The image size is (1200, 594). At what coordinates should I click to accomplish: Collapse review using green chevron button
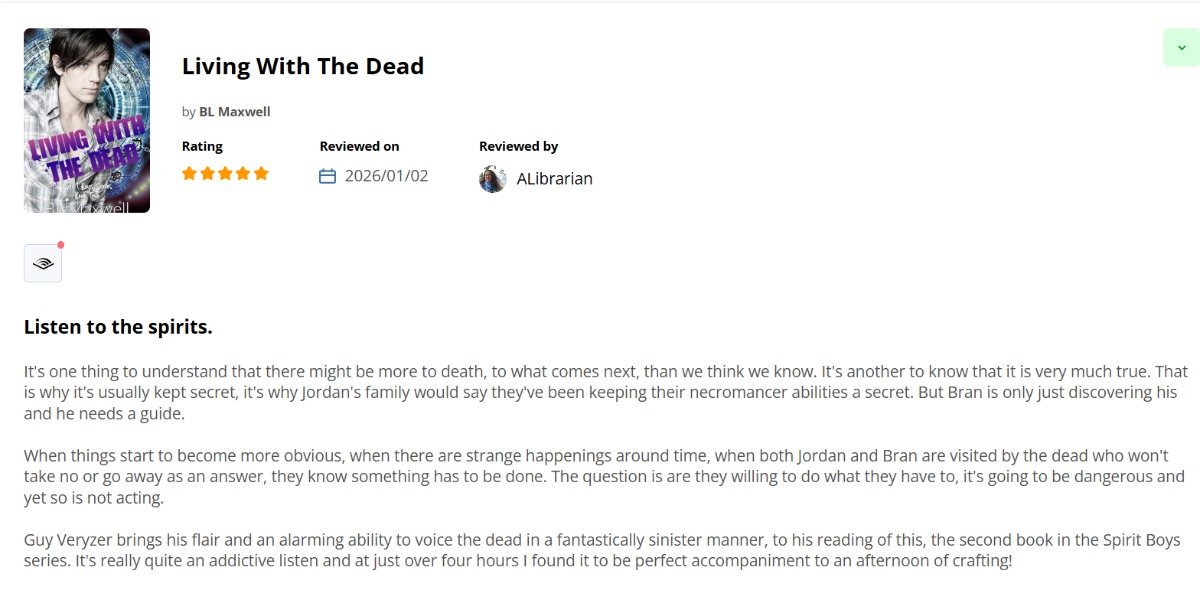point(1181,48)
